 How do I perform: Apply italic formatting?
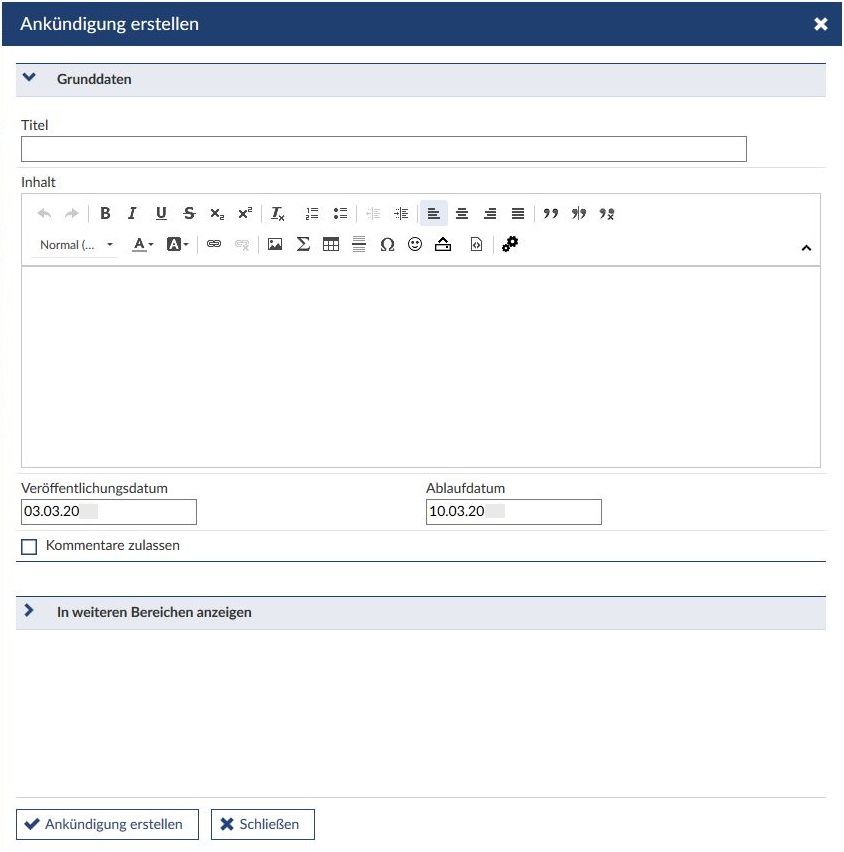[x=132, y=213]
